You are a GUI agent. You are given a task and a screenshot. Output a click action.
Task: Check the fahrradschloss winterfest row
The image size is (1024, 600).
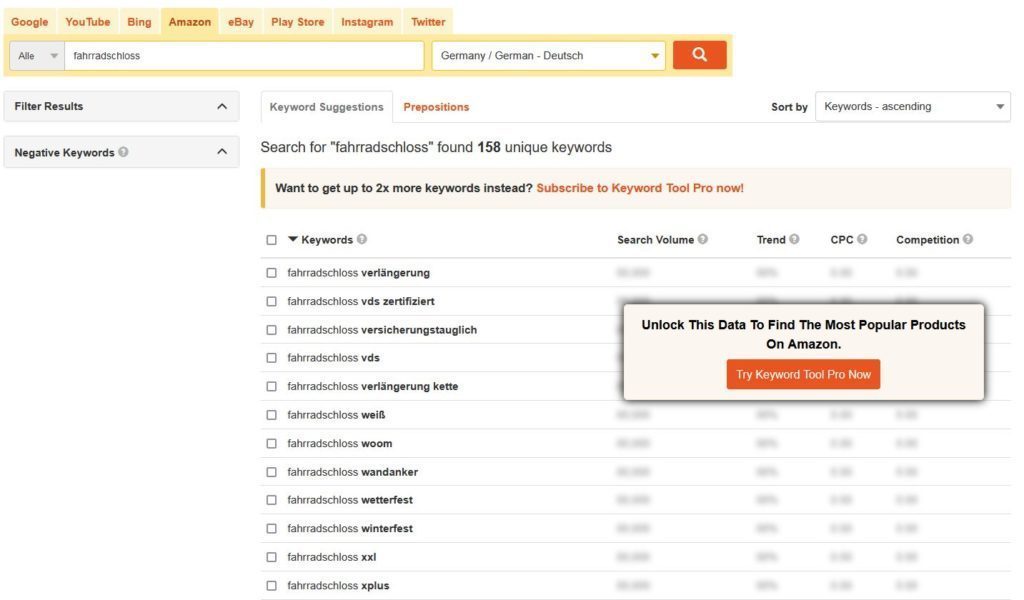click(272, 529)
